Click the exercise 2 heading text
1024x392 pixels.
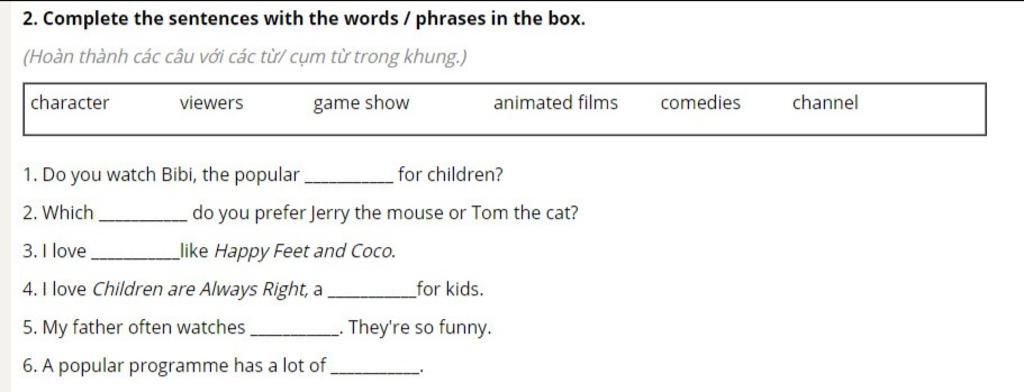(x=304, y=20)
